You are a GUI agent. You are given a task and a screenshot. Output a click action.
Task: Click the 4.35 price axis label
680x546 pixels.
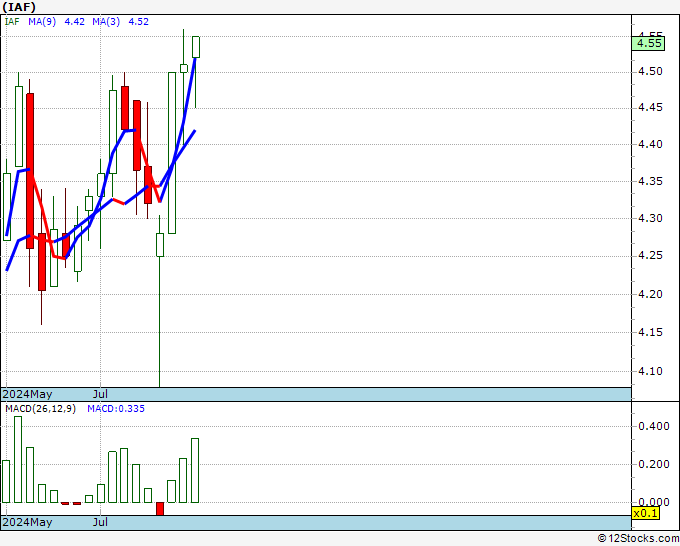pyautogui.click(x=651, y=181)
